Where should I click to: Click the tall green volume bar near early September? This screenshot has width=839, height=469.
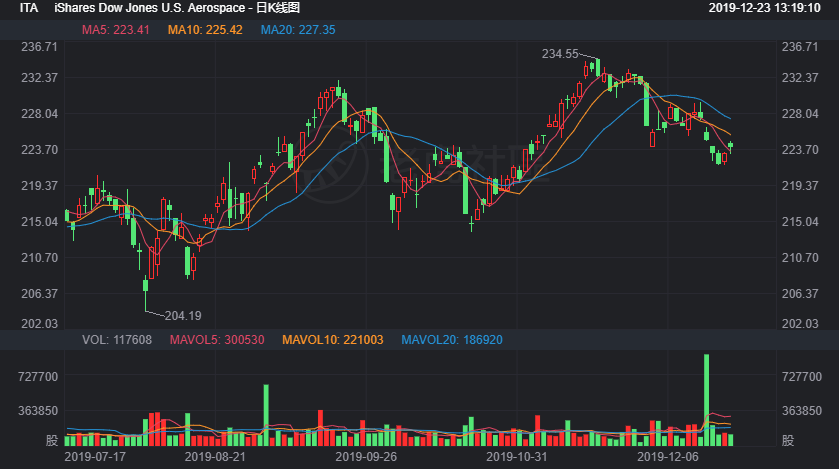(x=266, y=415)
